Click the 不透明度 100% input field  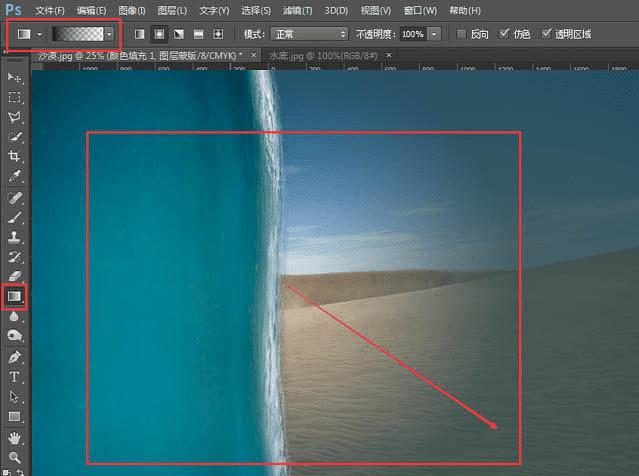pyautogui.click(x=413, y=34)
